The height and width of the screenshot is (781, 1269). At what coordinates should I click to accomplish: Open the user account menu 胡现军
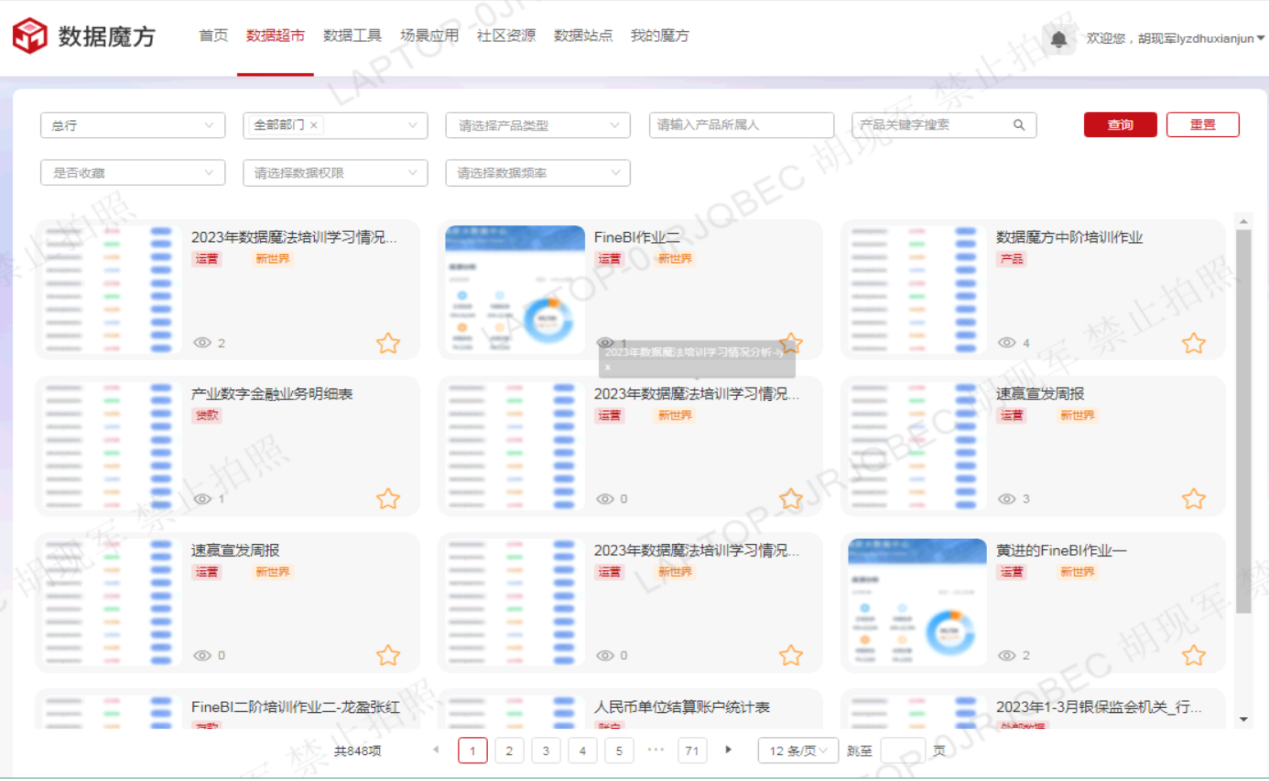point(1175,39)
